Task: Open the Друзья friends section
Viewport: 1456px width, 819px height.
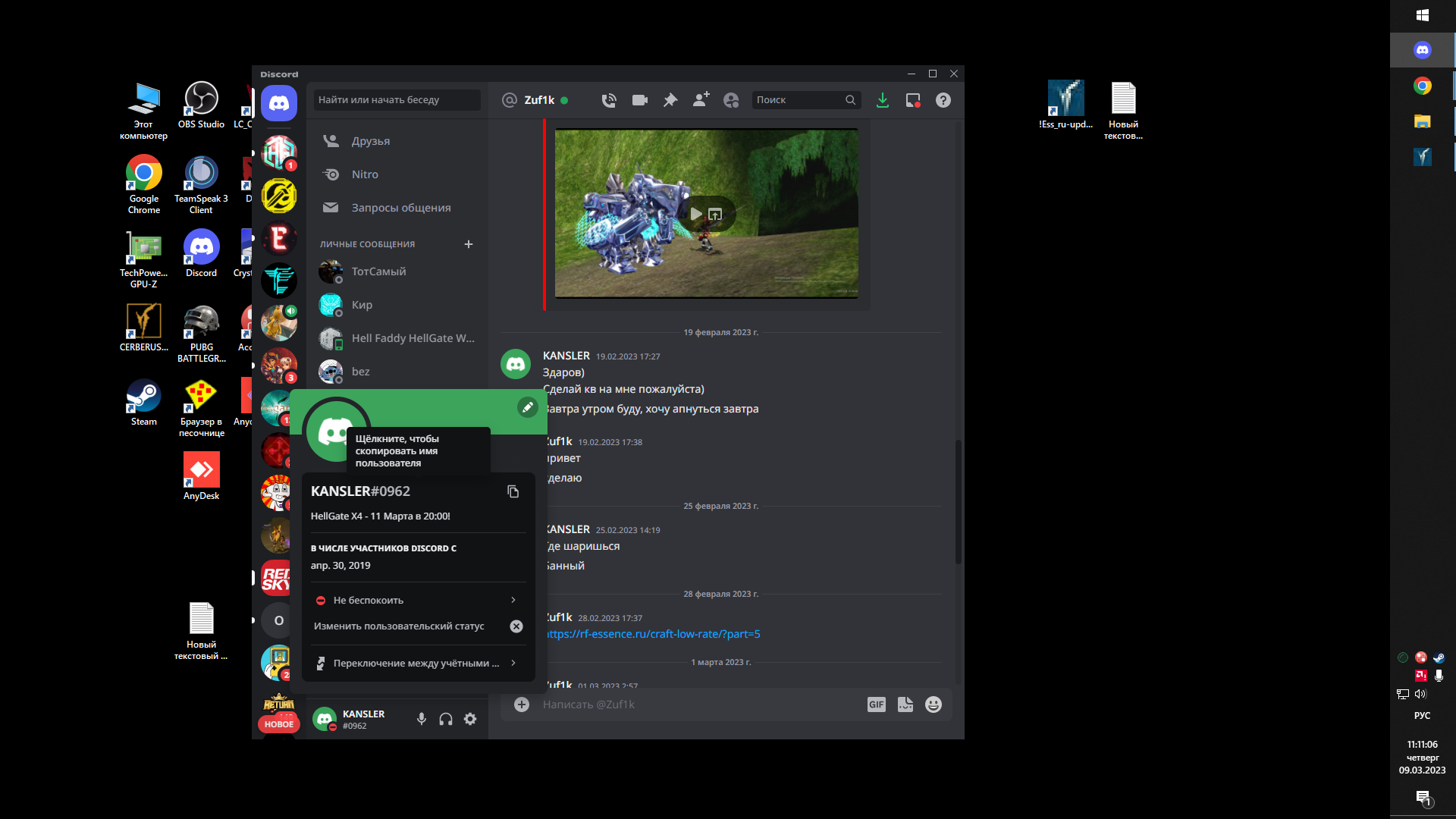Action: coord(397,141)
